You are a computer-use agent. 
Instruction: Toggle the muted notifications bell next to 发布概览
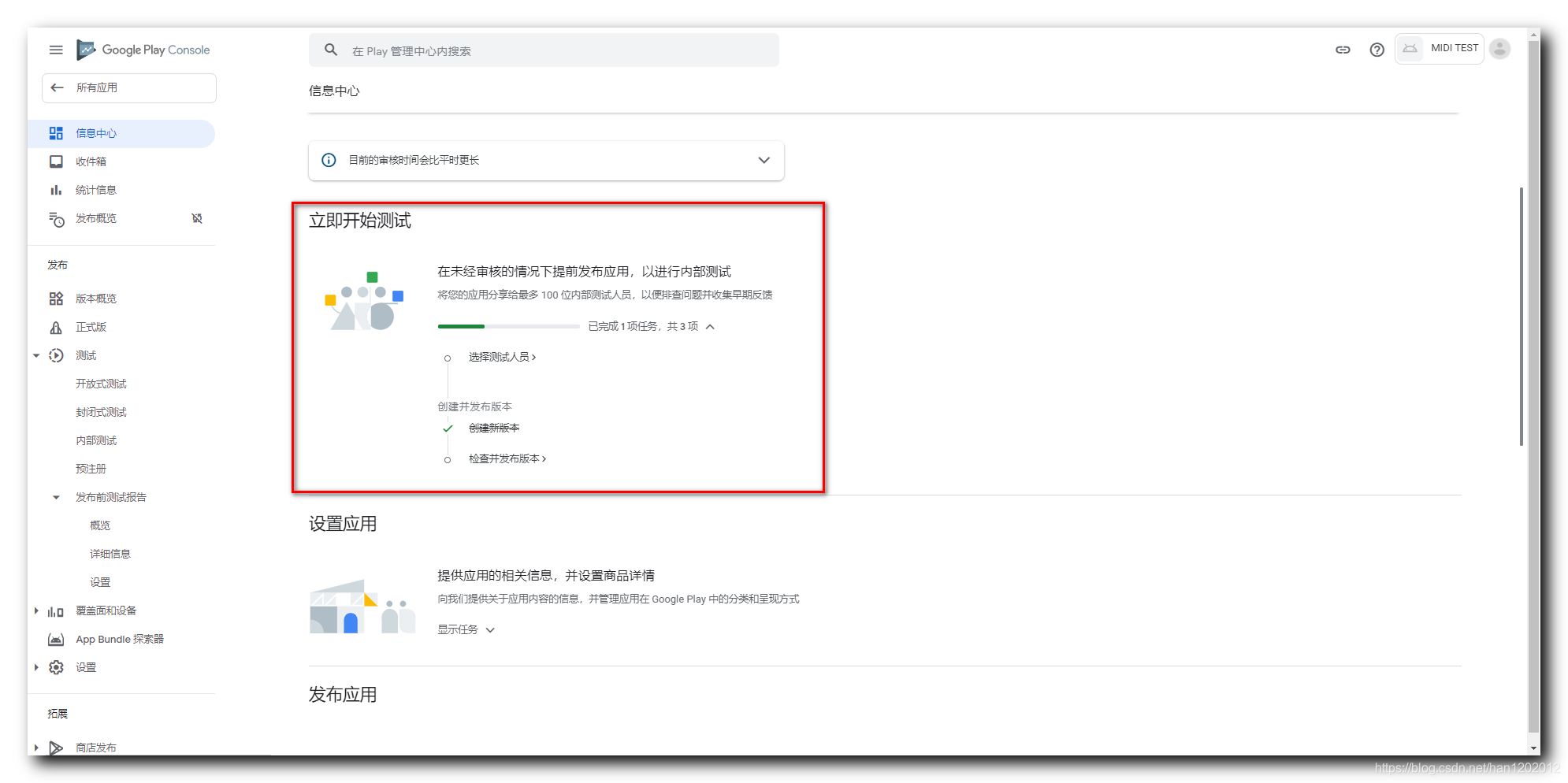coord(197,218)
